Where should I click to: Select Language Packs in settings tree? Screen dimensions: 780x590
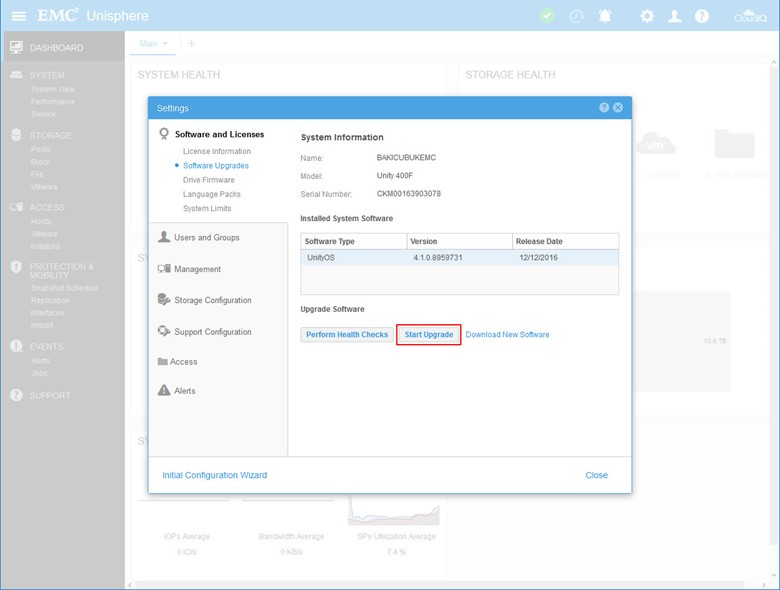[211, 194]
